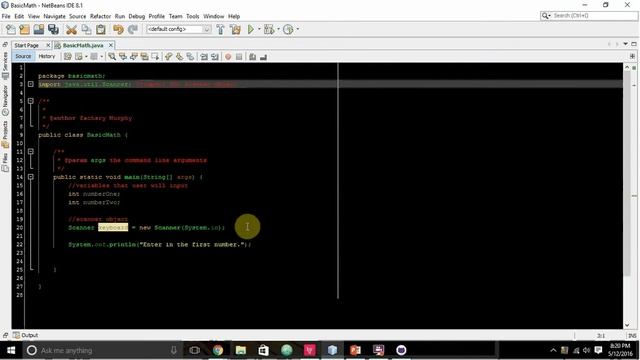The height and width of the screenshot is (360, 640).
Task: Stop macro recording with the square icon
Action: click(x=239, y=57)
